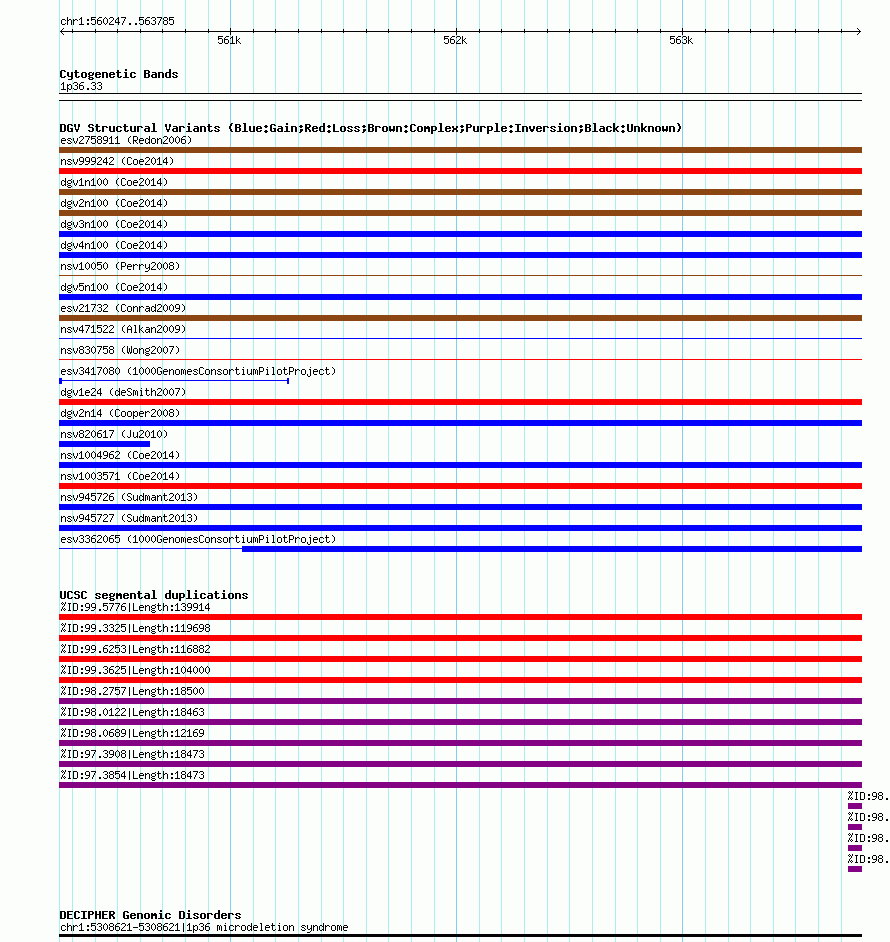Image resolution: width=890 pixels, height=942 pixels.
Task: Click the dgv2n14 (Cooper2008) label
Action: click(x=120, y=413)
